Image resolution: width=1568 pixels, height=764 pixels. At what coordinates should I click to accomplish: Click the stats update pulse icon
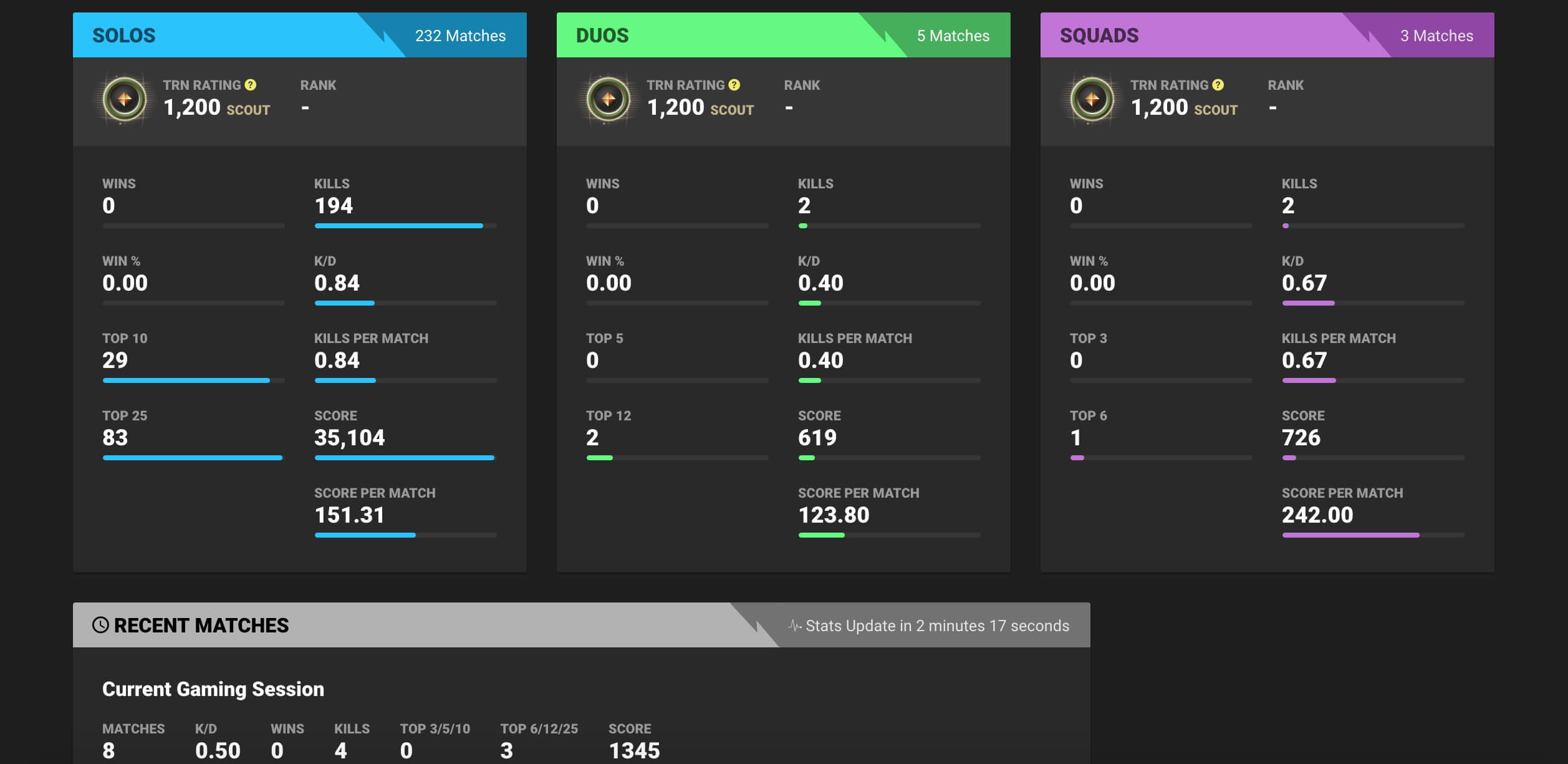794,625
